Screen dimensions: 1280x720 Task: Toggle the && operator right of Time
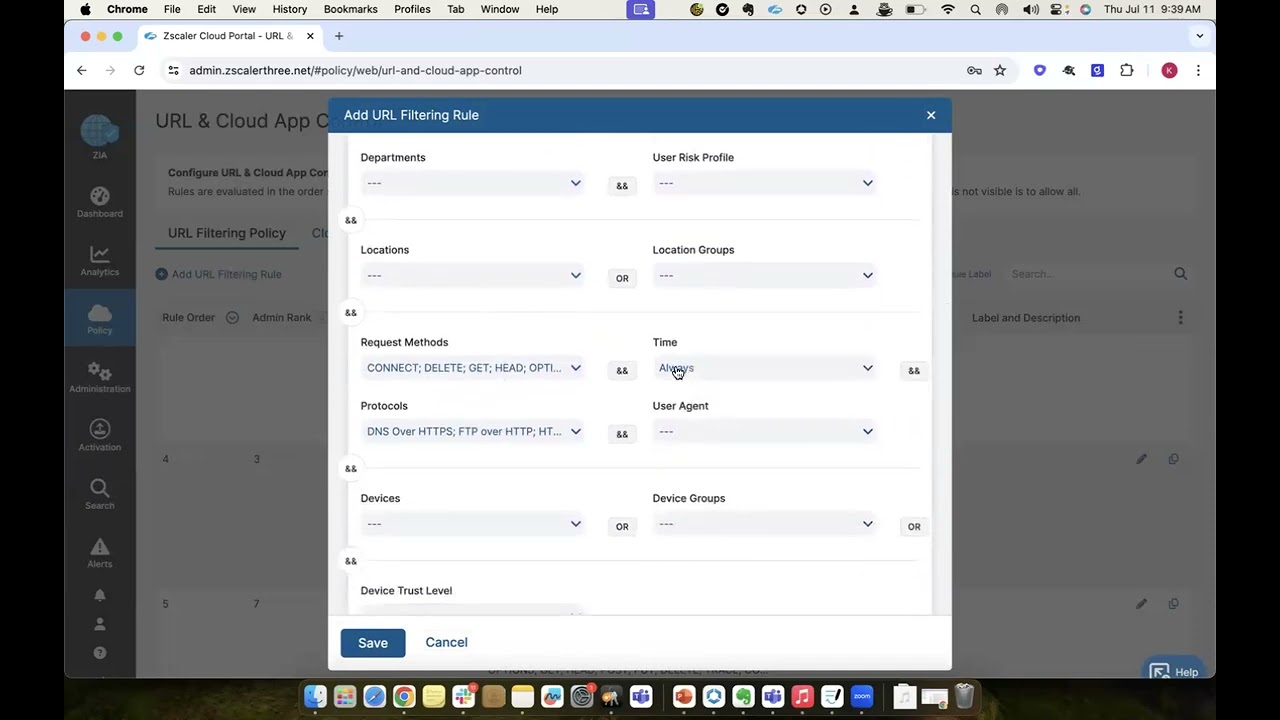[914, 371]
